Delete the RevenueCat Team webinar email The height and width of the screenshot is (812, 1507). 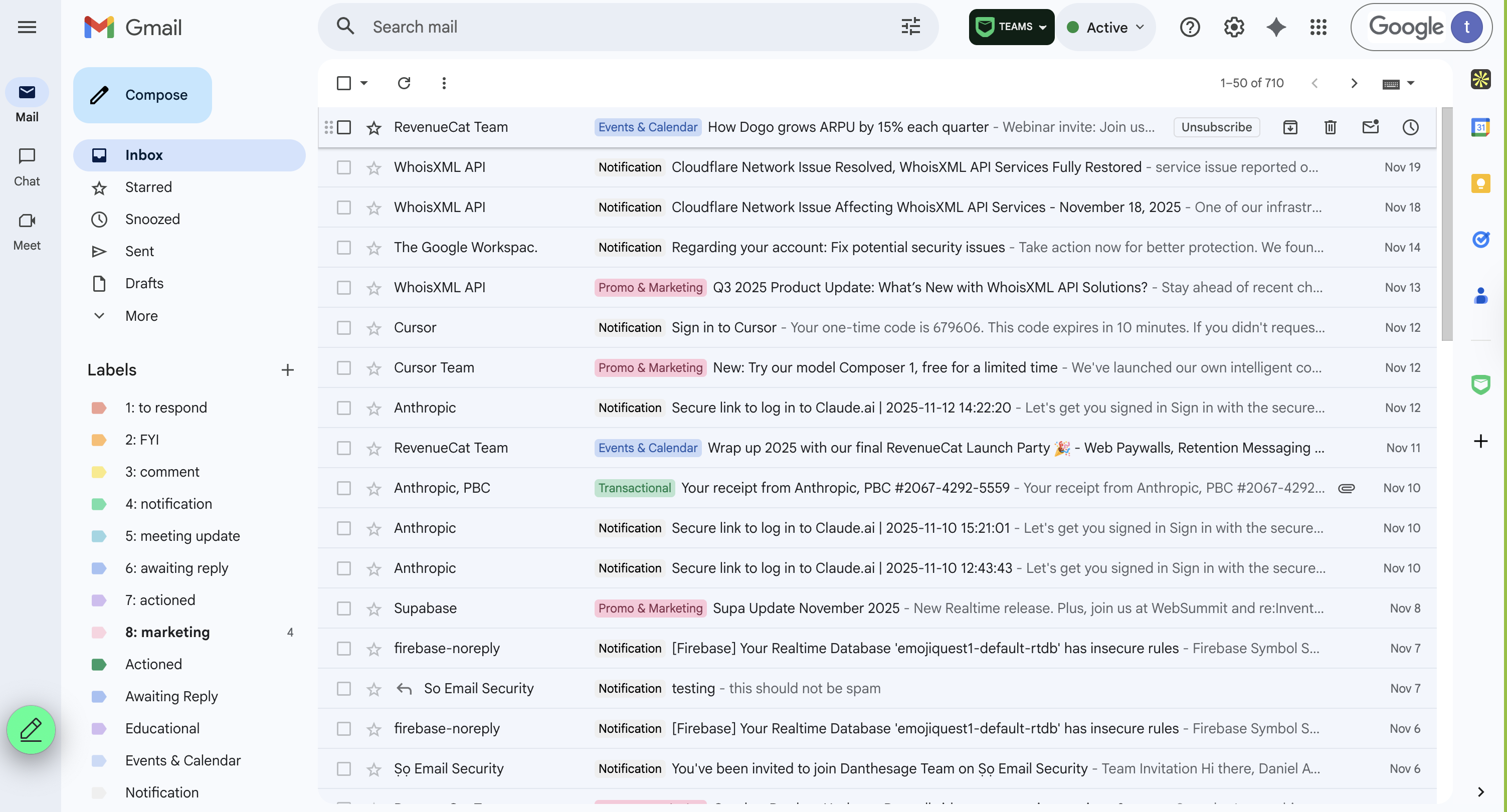tap(1331, 127)
